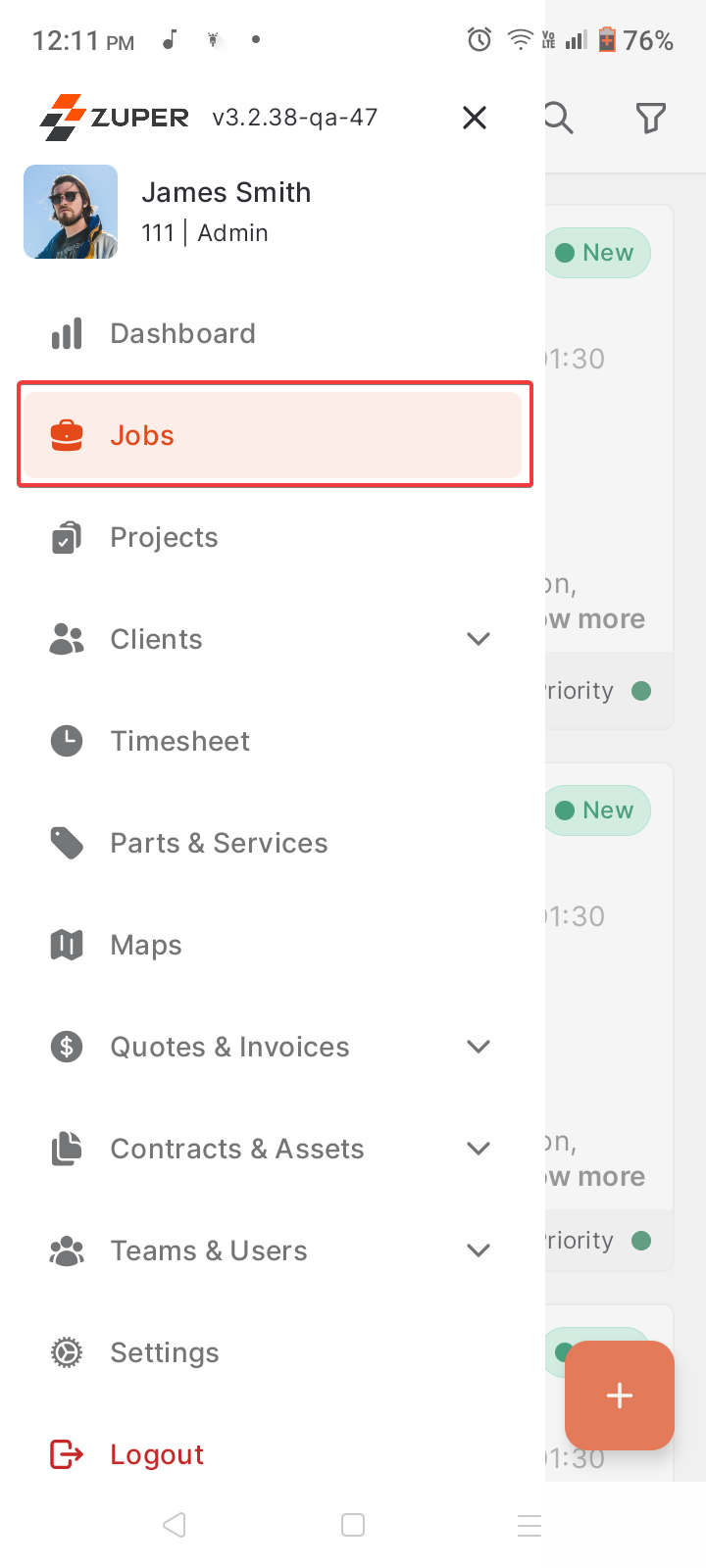706x1568 pixels.
Task: Open the filter funnel icon
Action: click(x=651, y=119)
